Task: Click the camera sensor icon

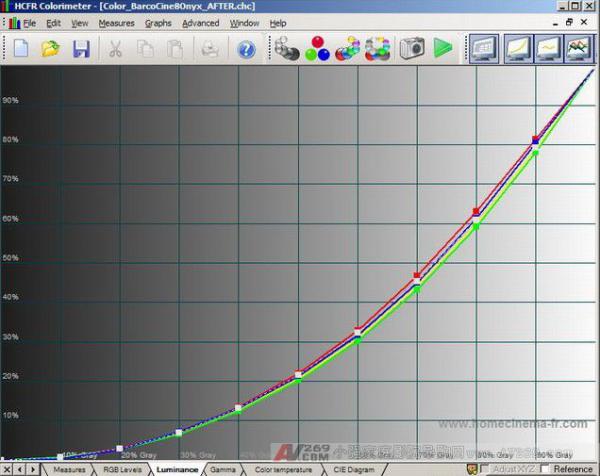Action: point(411,48)
